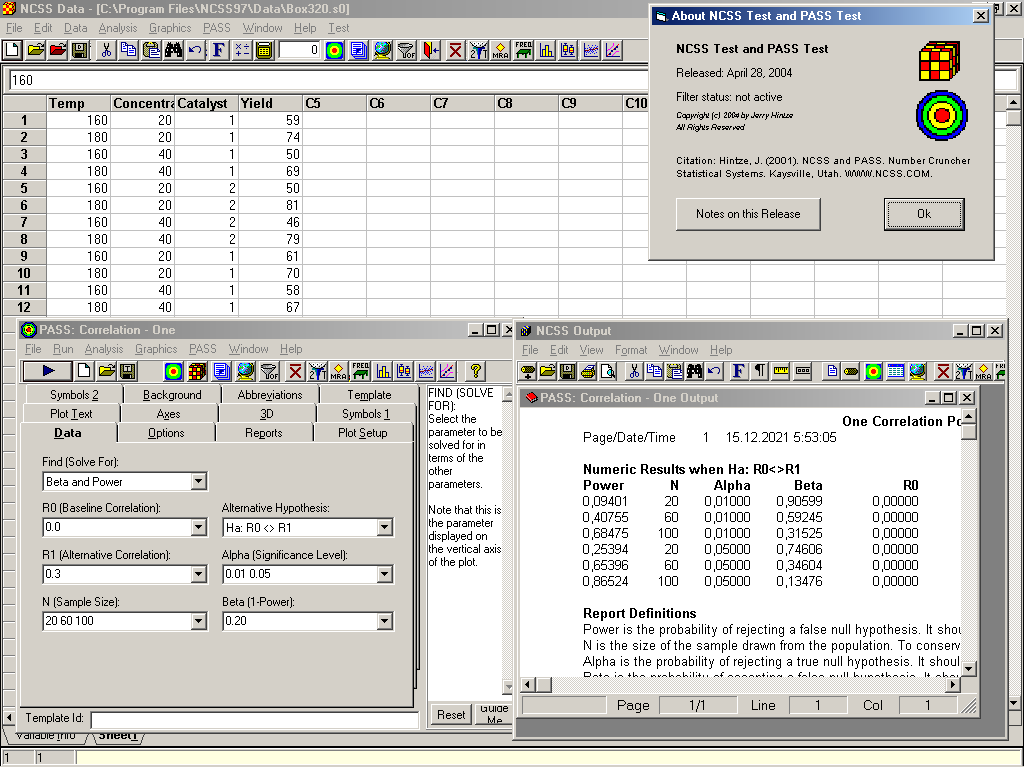
Task: Click the yellow question mark help icon
Action: click(x=475, y=371)
